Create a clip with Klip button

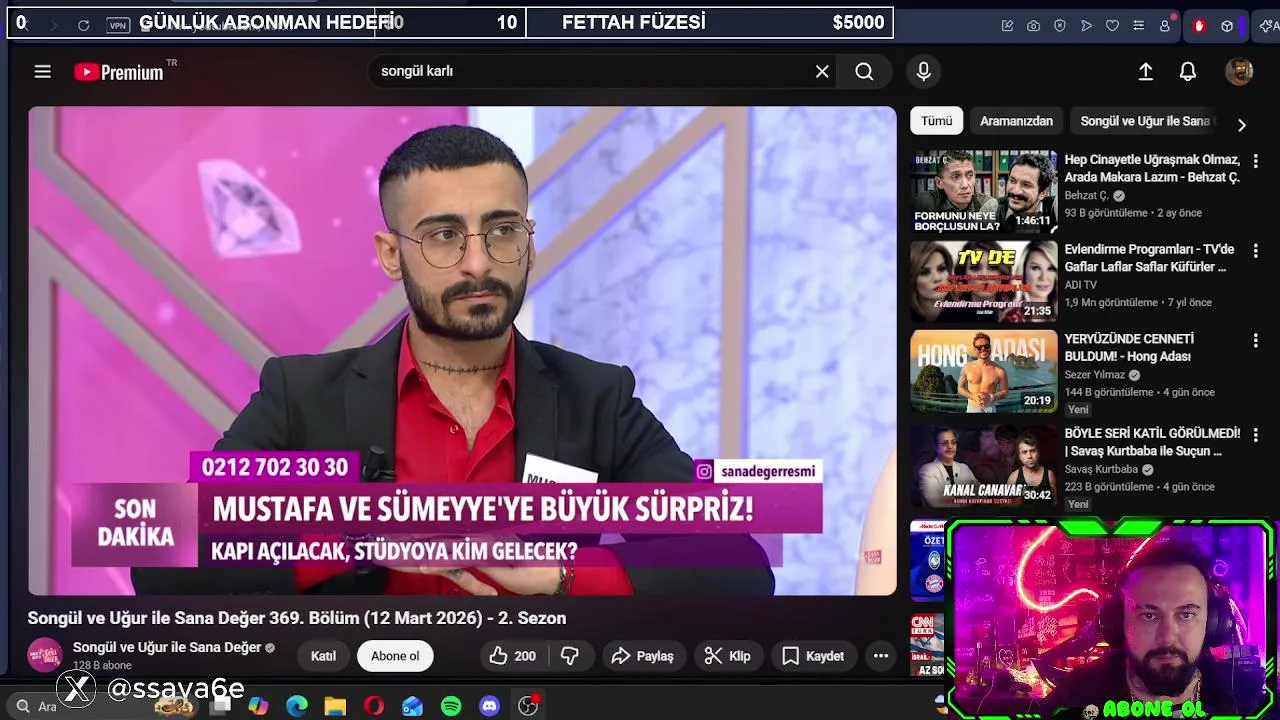(728, 656)
